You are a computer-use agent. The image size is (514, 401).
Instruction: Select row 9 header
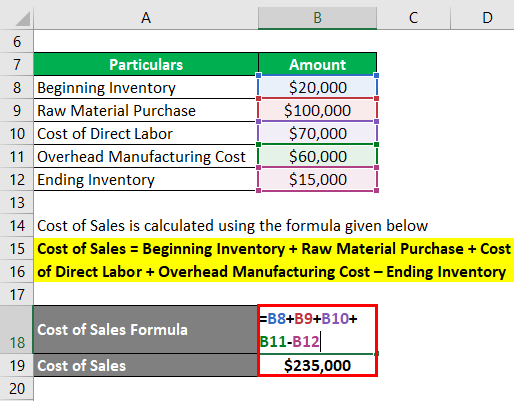pos(17,111)
